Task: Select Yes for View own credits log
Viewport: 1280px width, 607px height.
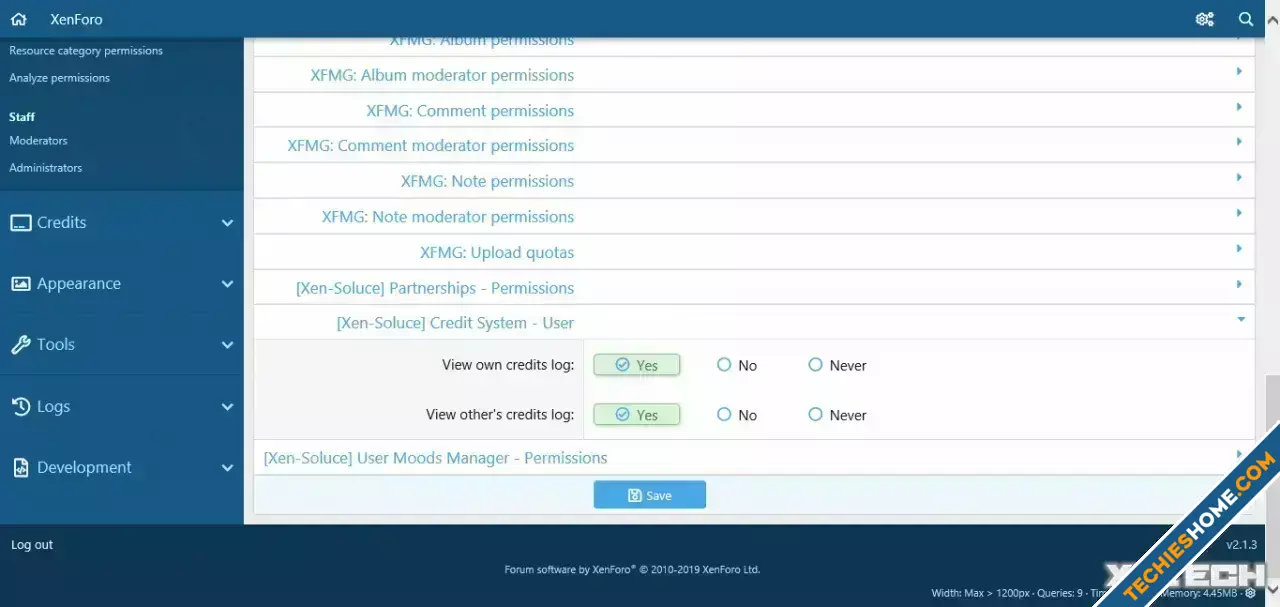Action: coord(637,365)
